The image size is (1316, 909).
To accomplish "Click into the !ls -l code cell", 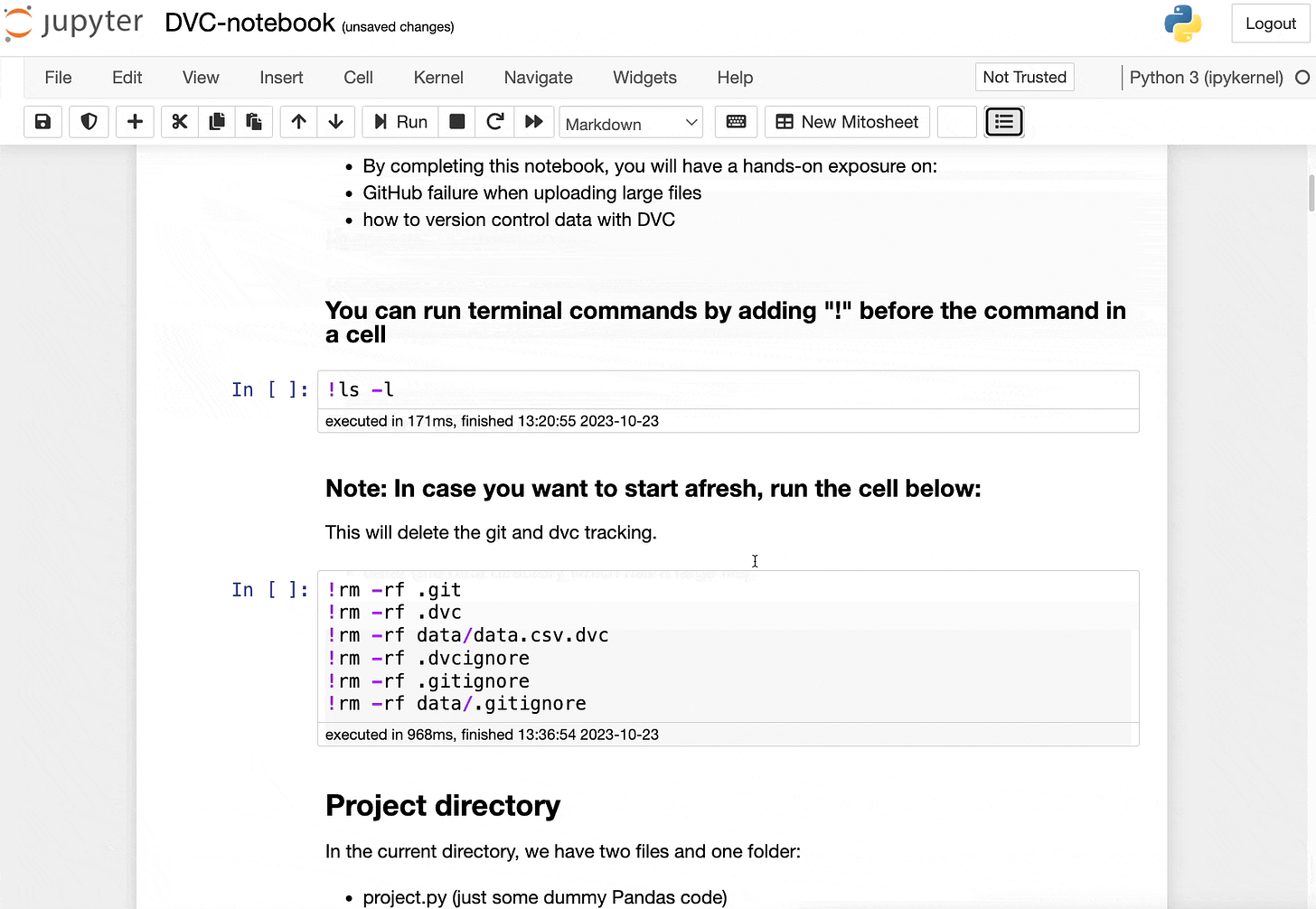I will click(728, 390).
